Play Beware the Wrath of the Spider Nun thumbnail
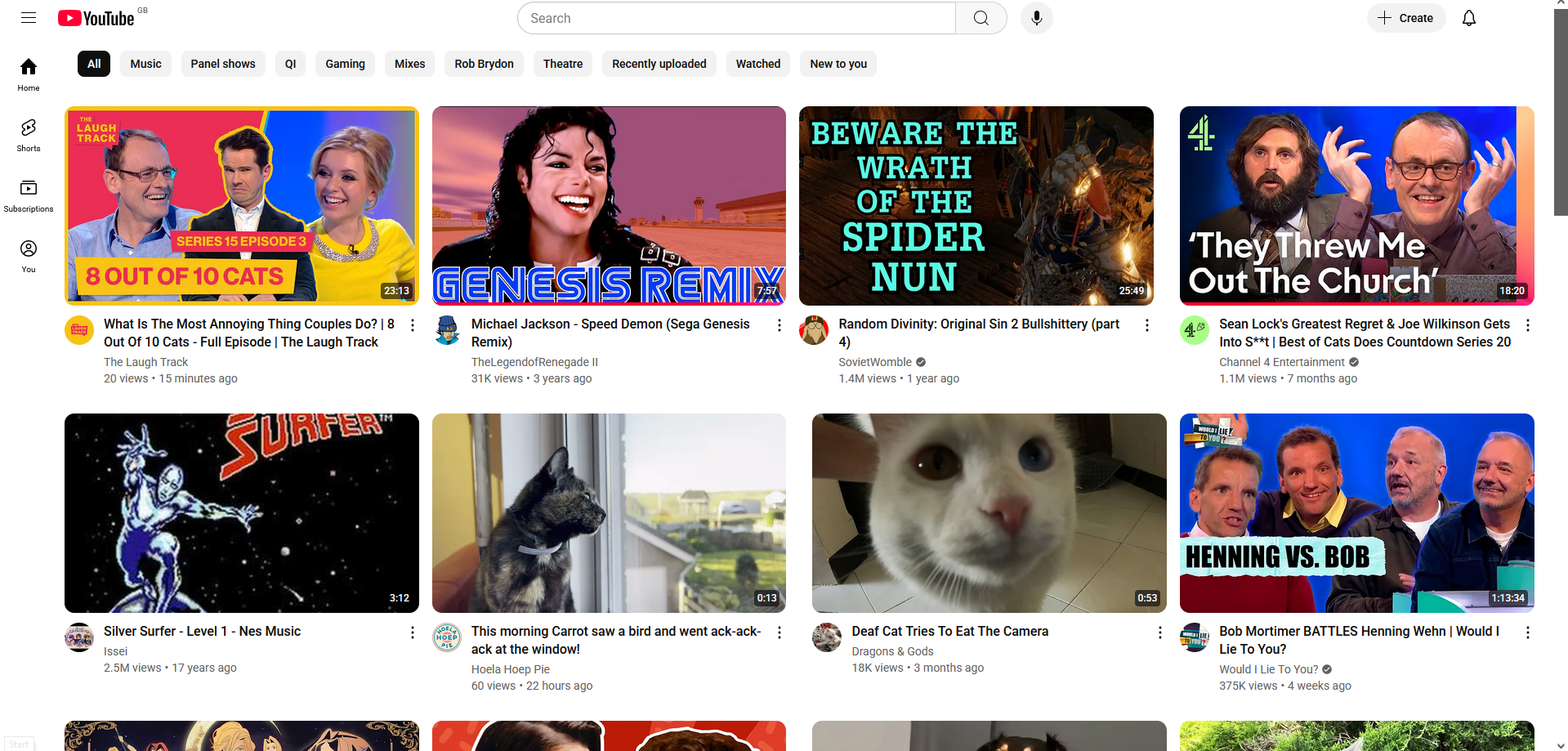1568x751 pixels. 976,206
